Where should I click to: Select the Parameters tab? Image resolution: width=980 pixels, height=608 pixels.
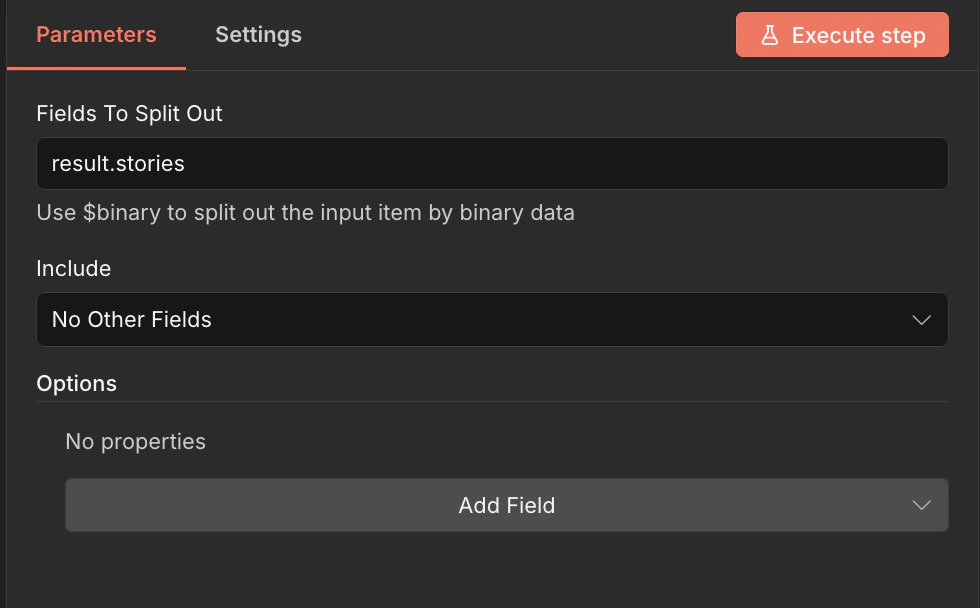[x=96, y=34]
